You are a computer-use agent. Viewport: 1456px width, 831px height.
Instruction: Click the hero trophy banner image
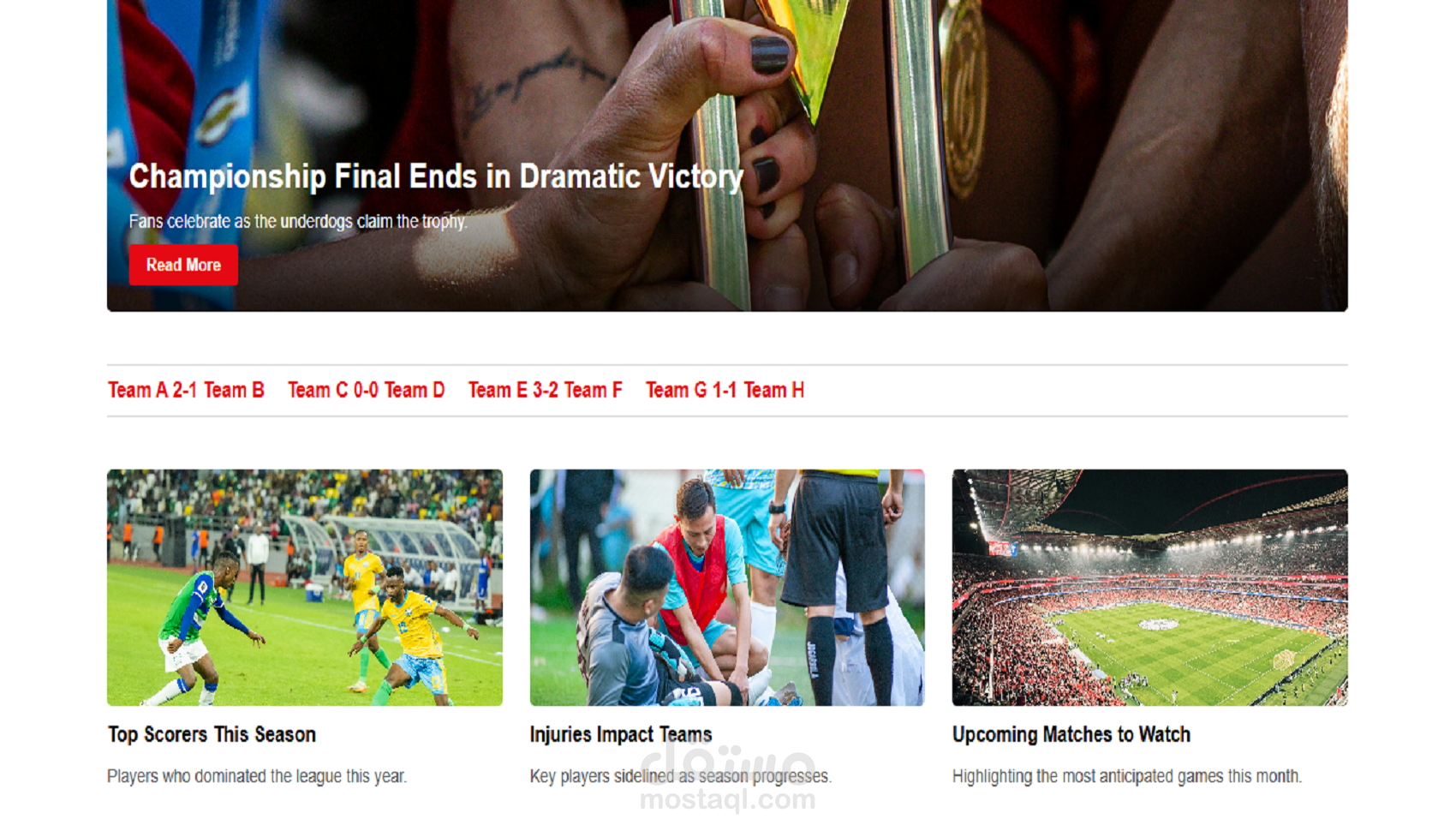click(727, 155)
